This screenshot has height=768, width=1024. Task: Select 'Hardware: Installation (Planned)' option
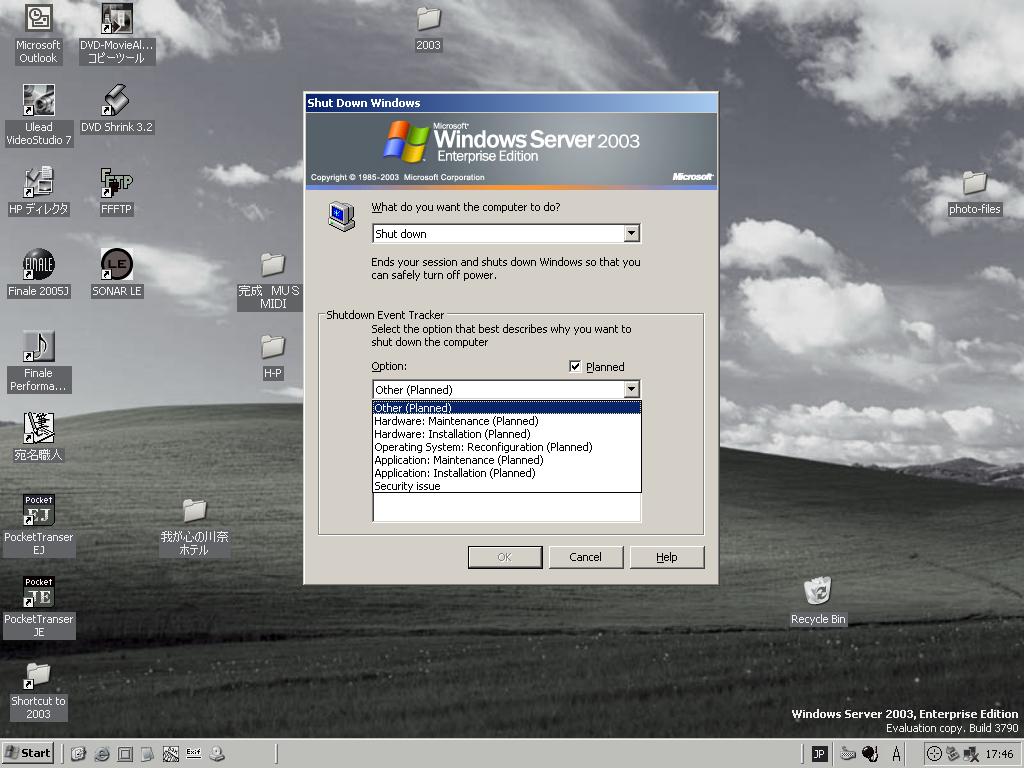coord(506,434)
